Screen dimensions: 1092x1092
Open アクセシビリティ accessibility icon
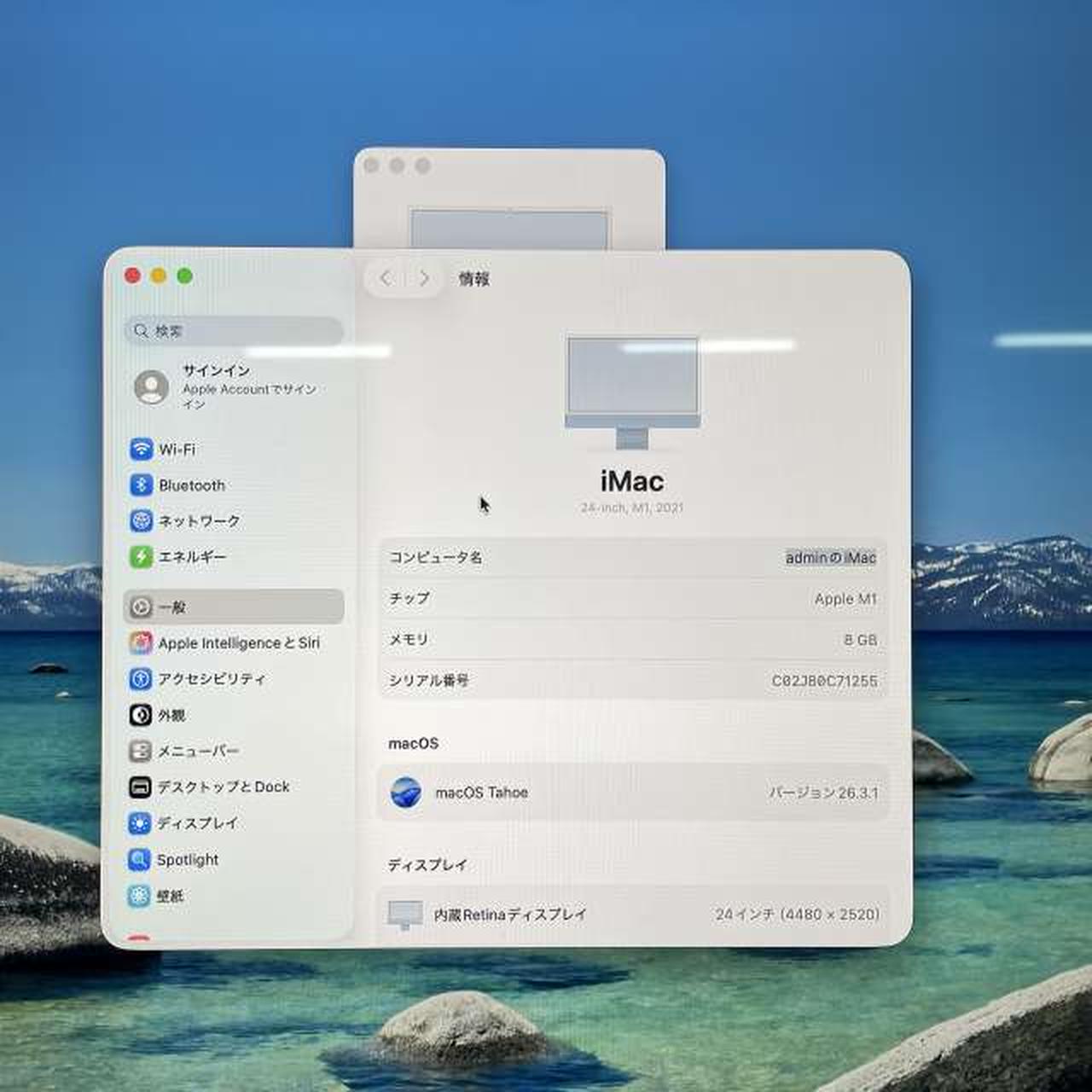141,679
